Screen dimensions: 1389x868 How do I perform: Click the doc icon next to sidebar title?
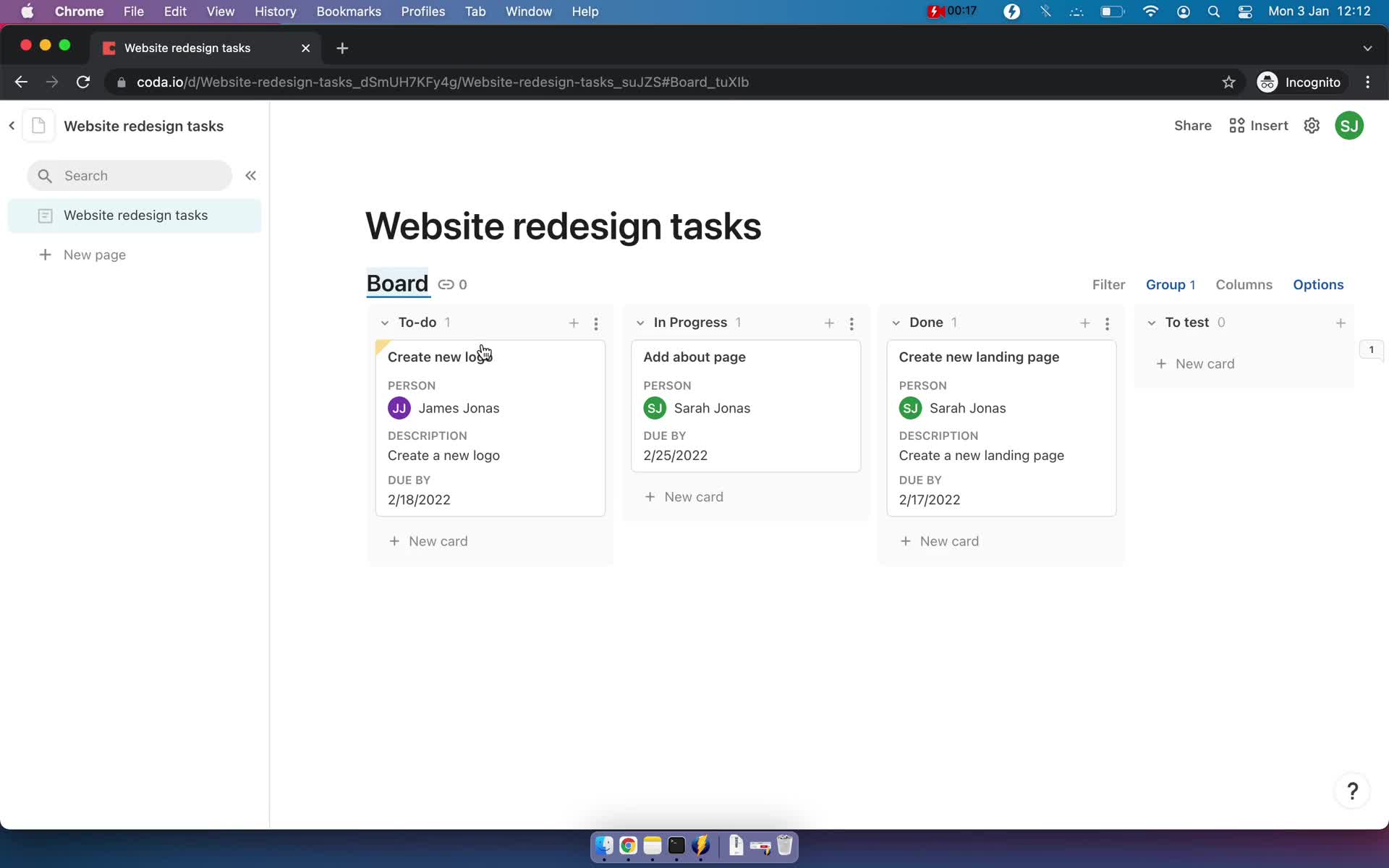point(39,126)
